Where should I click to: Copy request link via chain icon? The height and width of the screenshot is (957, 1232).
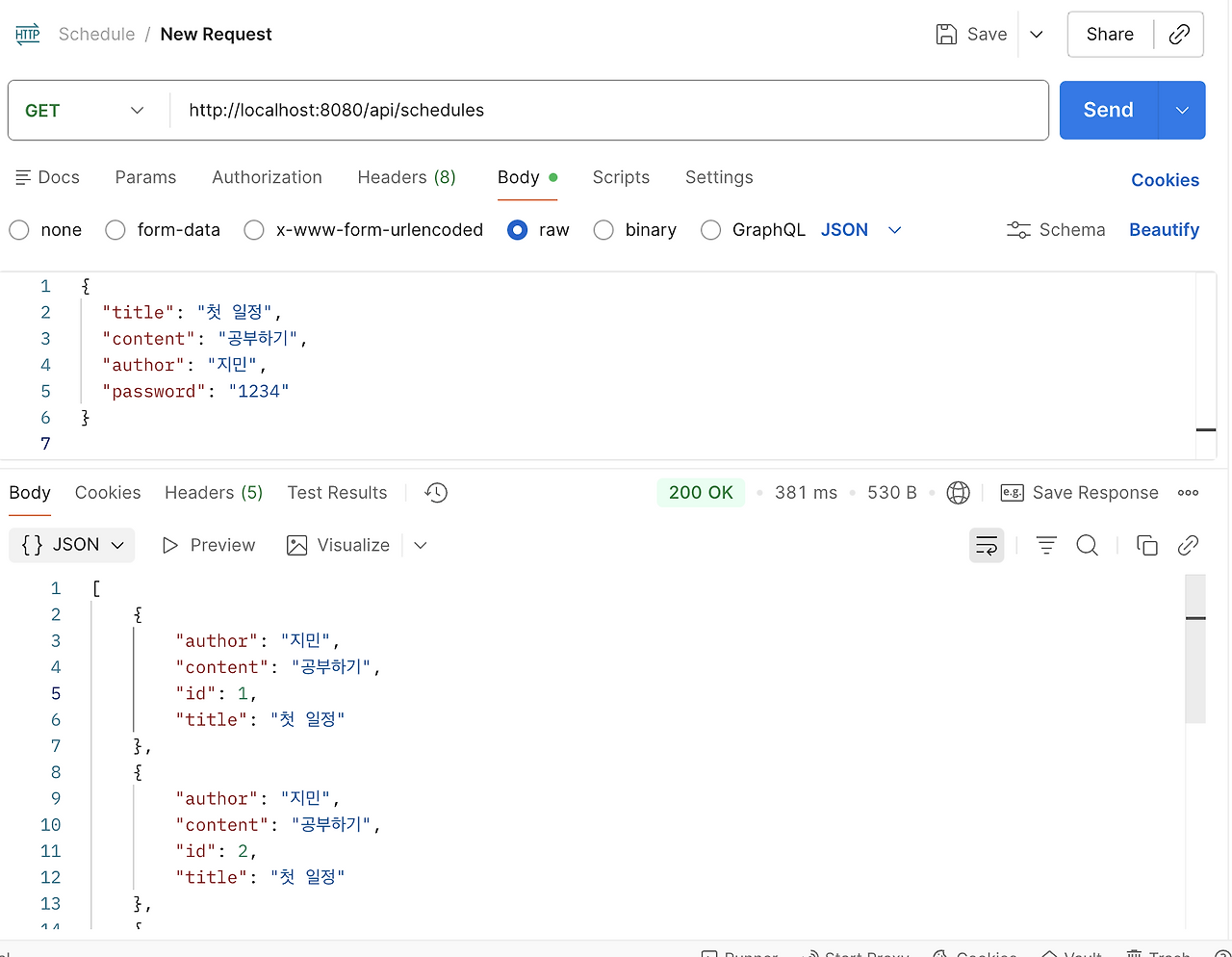pyautogui.click(x=1179, y=35)
